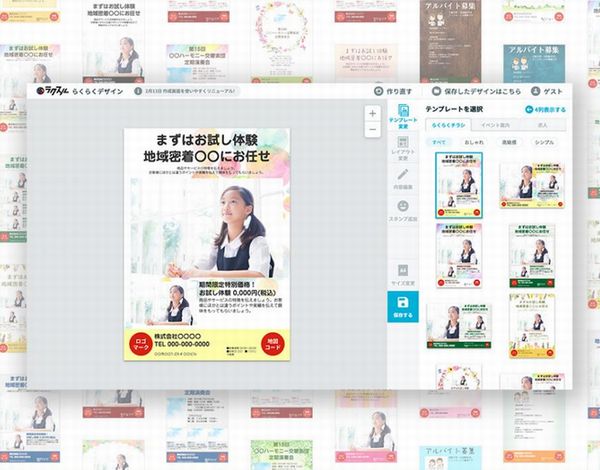Screen dimensions: 600x470
Task: Switch to the 求人 tab
Action: pyautogui.click(x=545, y=124)
